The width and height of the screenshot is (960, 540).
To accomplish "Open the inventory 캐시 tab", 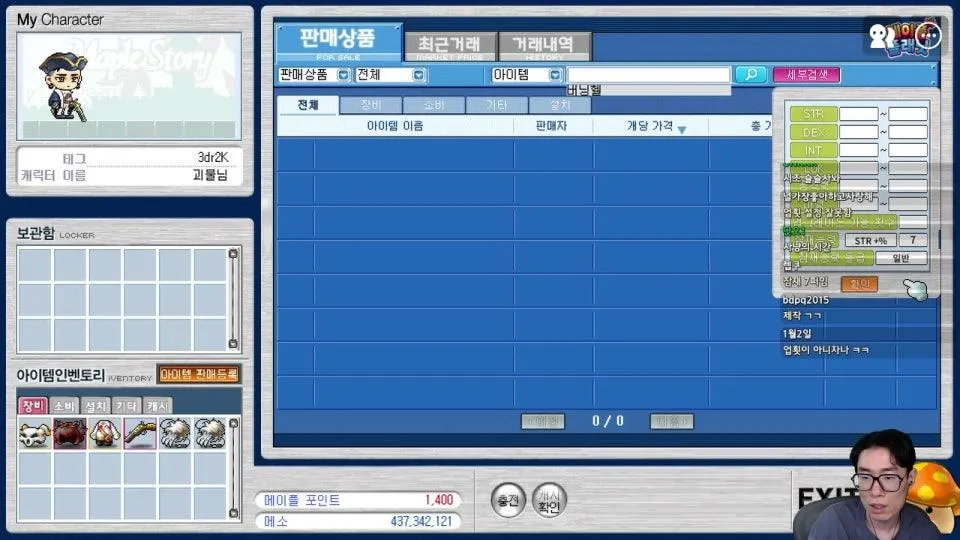I will (x=158, y=406).
